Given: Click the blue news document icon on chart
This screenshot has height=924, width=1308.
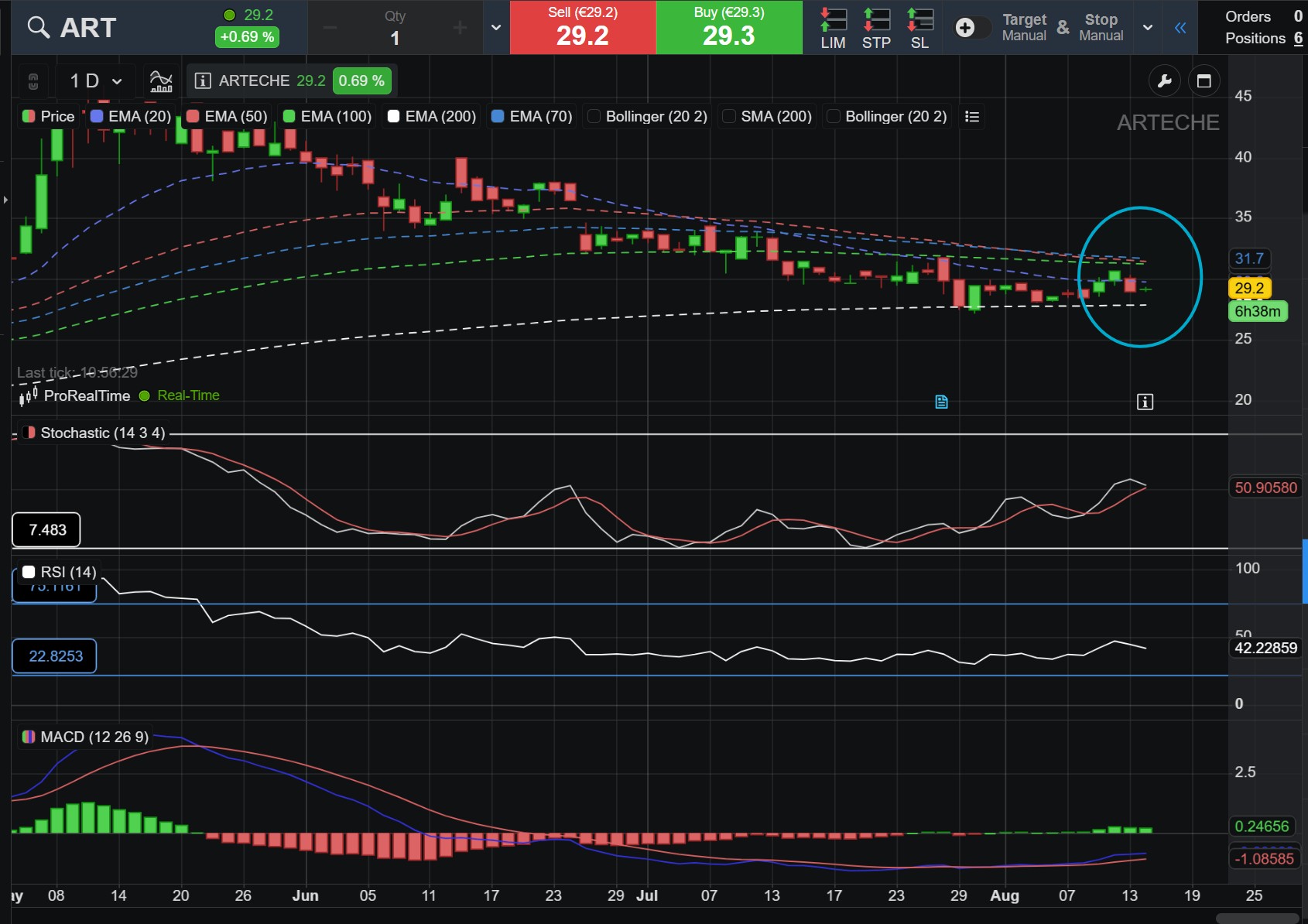Looking at the screenshot, I should tap(941, 402).
